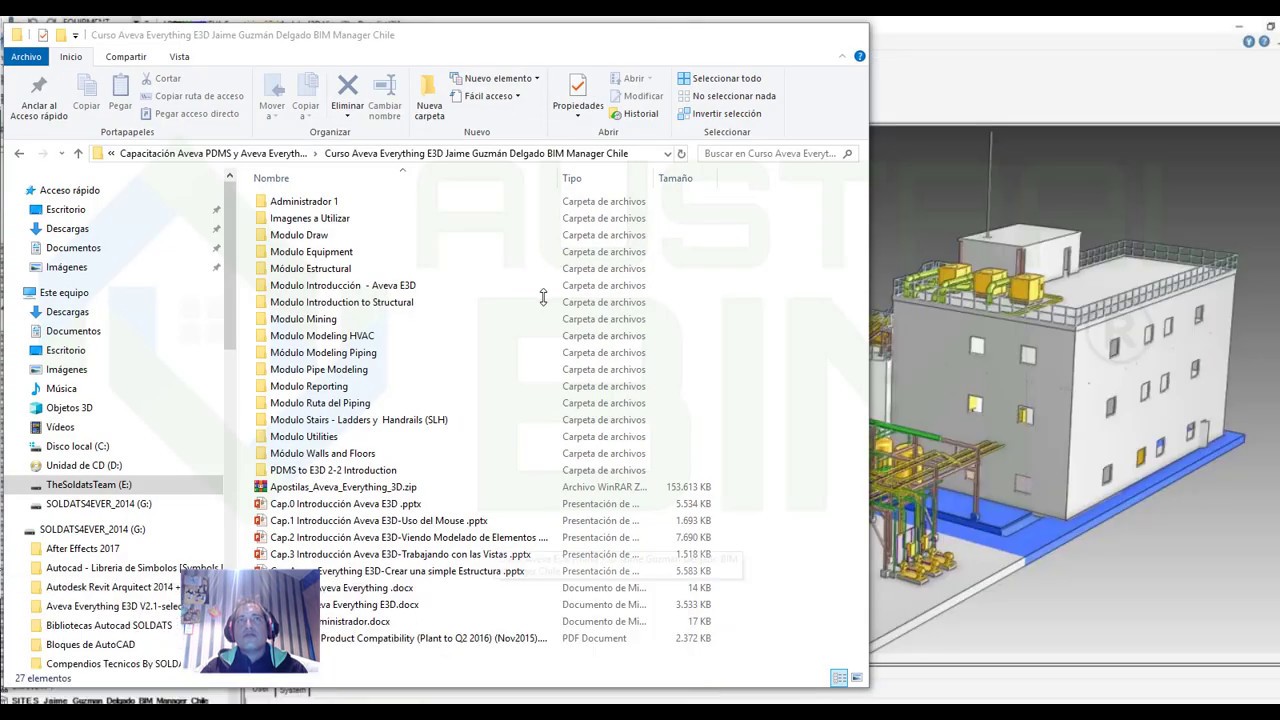
Task: Click Capacitación Aveva PDMS breadcrumb segment
Action: [x=214, y=154]
